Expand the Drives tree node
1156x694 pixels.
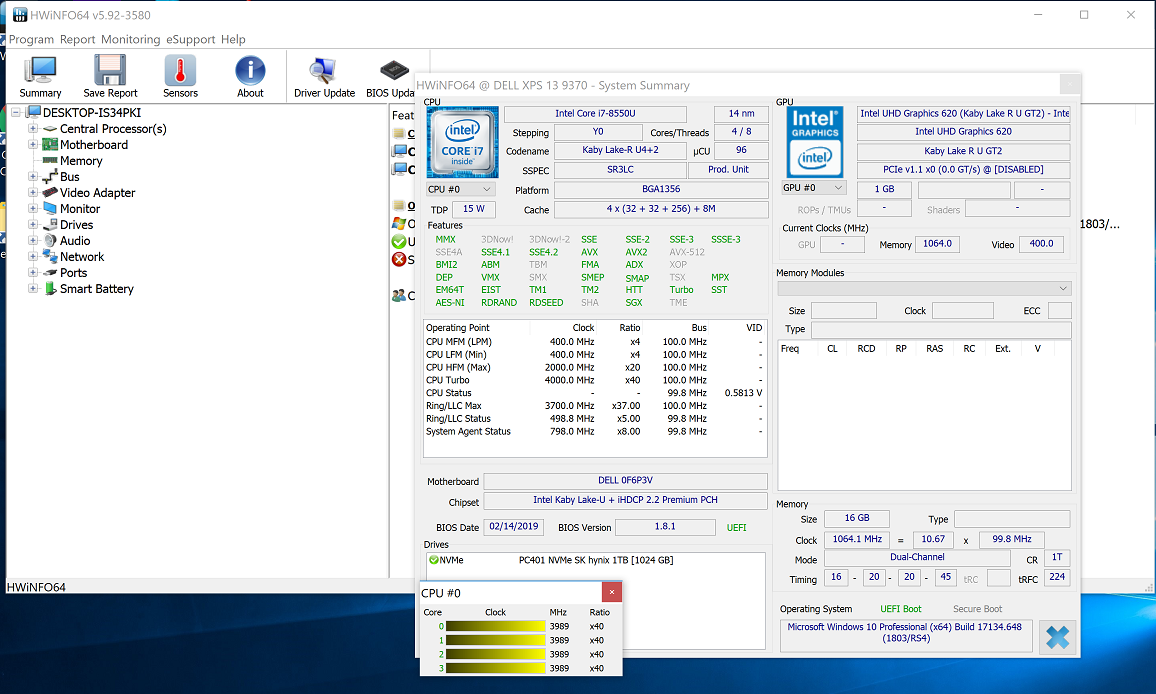point(32,224)
